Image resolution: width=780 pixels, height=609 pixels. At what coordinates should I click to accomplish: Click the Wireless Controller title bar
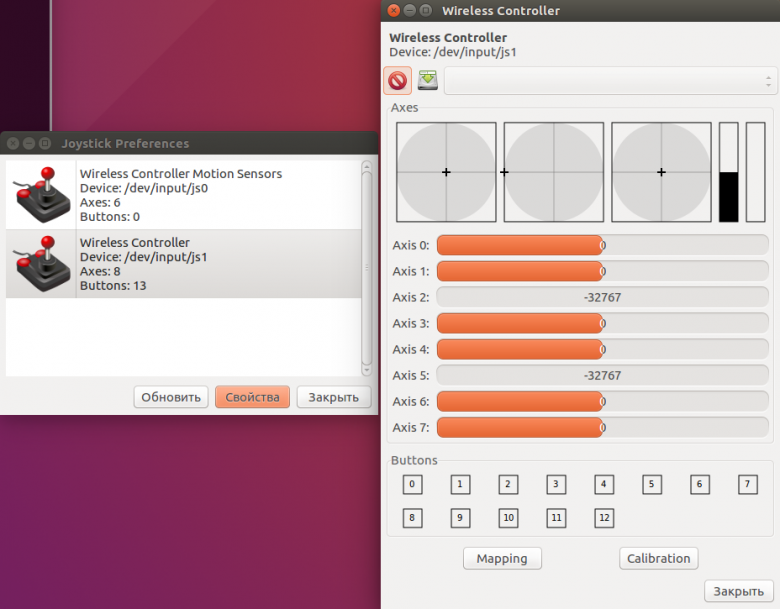point(580,10)
